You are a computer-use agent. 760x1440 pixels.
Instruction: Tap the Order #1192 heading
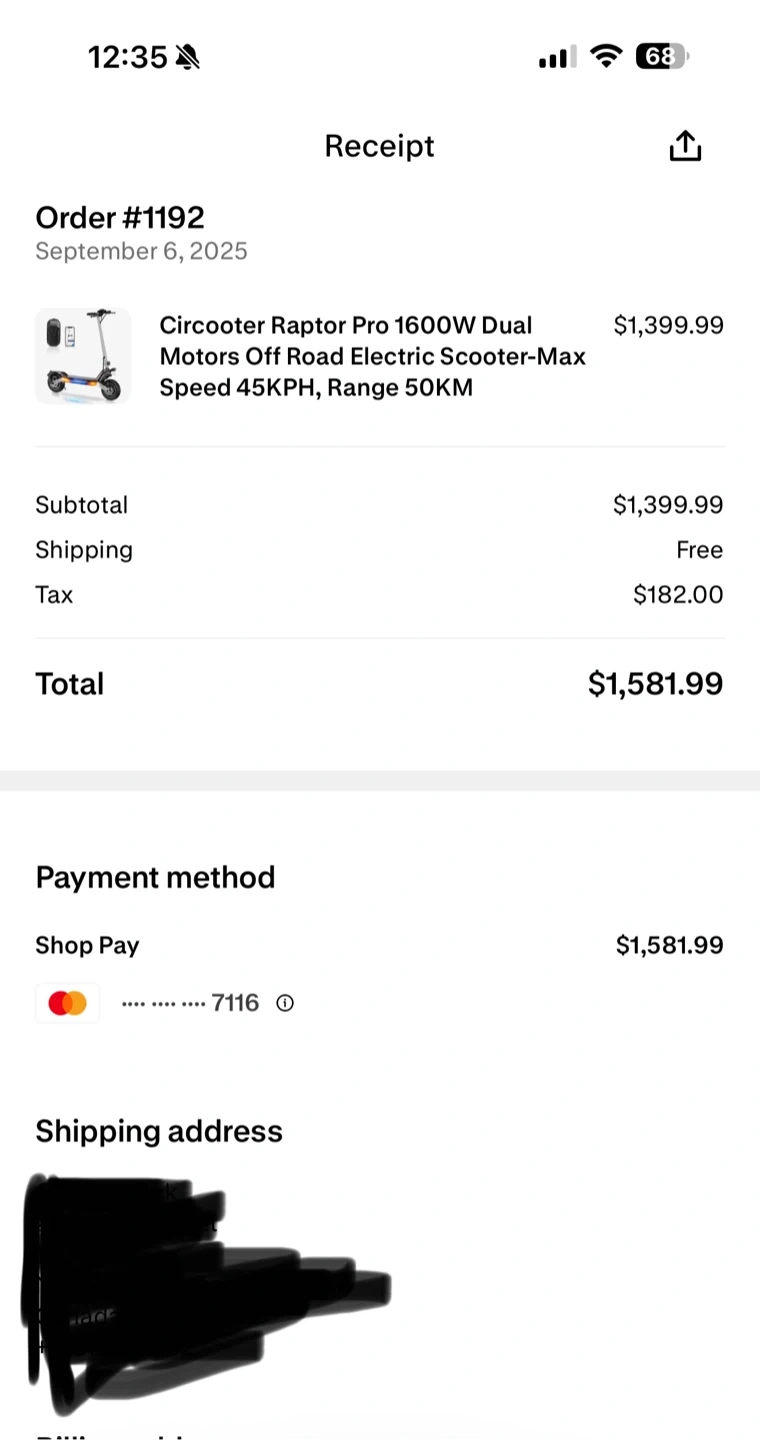[x=120, y=217]
